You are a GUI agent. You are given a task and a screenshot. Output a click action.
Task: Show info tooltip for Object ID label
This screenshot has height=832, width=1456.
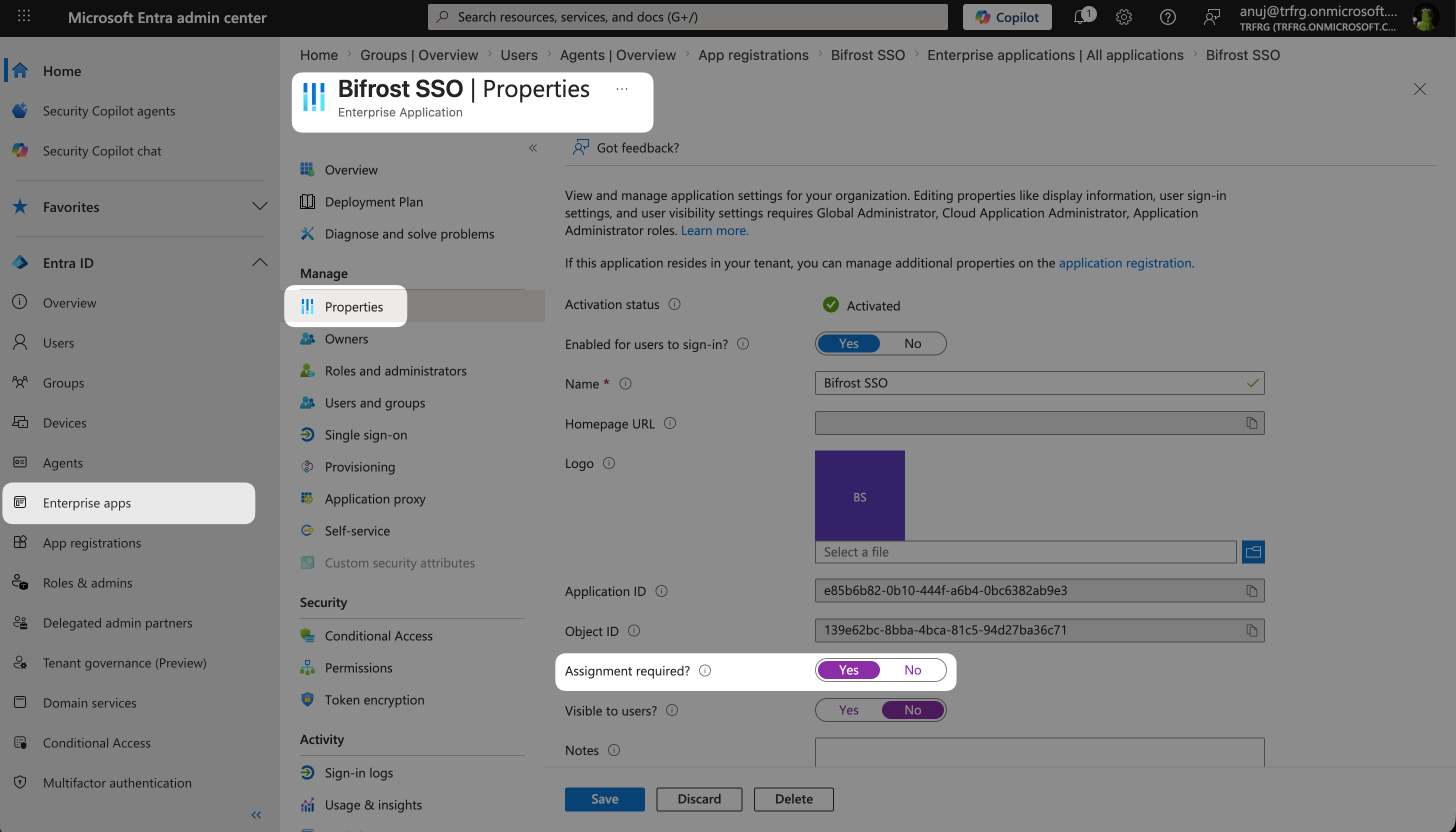[633, 630]
